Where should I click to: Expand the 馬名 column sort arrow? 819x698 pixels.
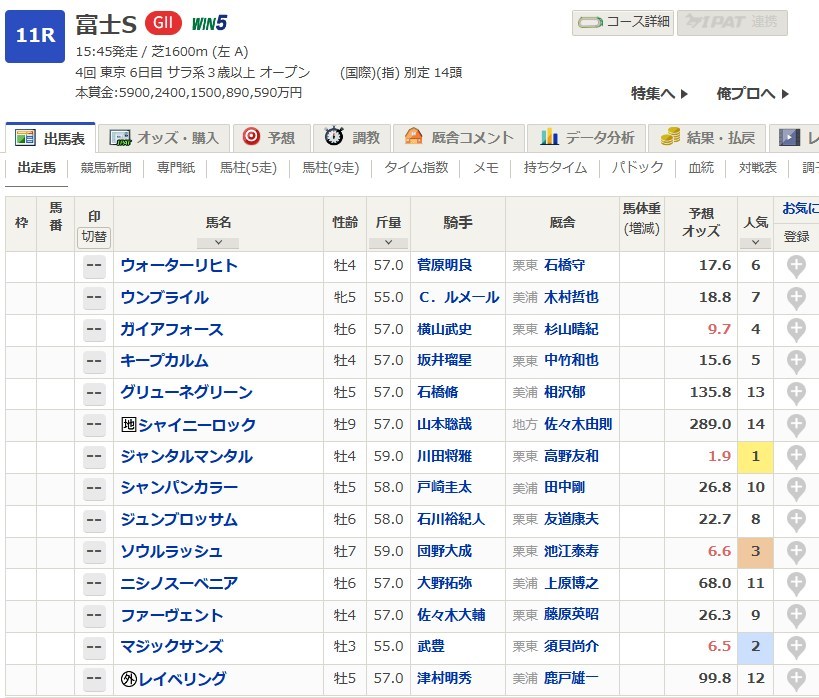coord(218,242)
